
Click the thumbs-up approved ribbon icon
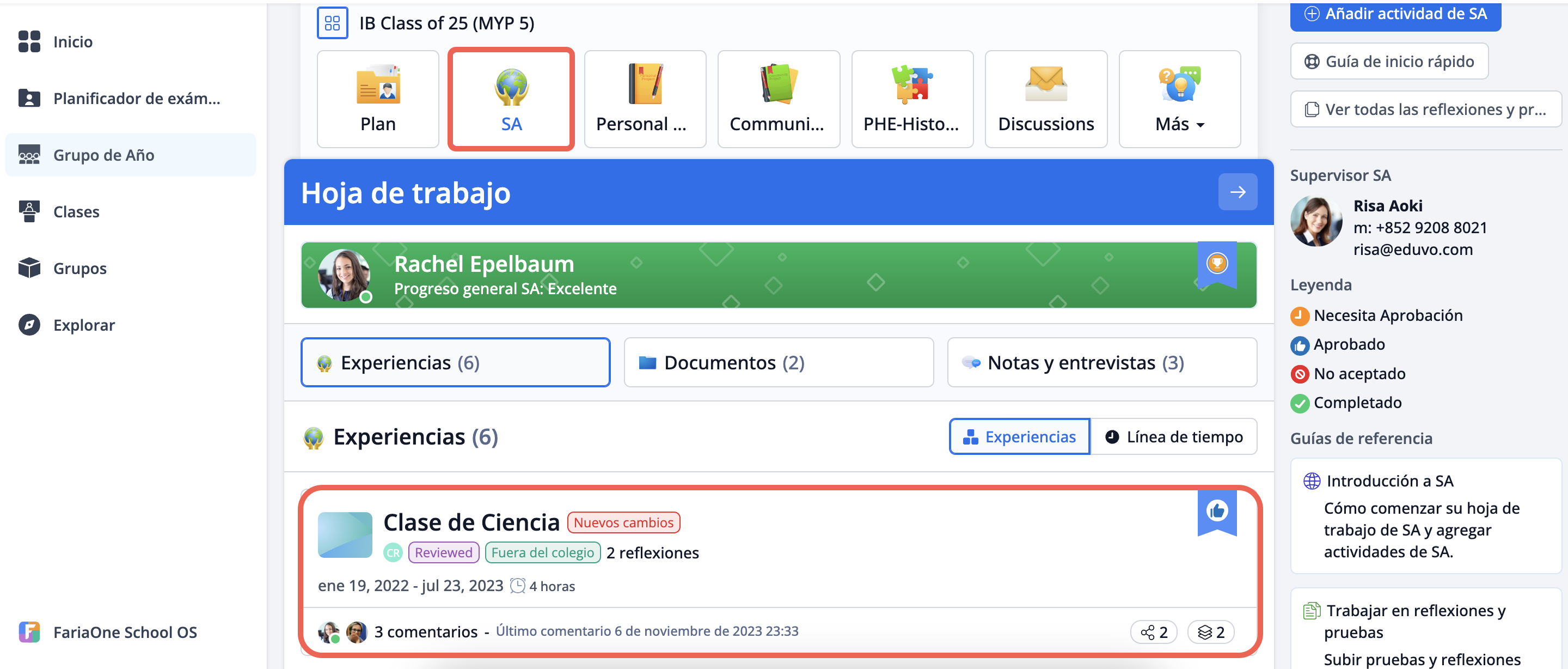pyautogui.click(x=1216, y=510)
